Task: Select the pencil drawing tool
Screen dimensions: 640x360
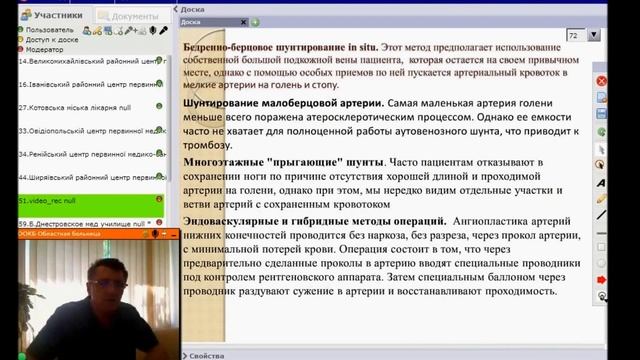Action: point(601,199)
